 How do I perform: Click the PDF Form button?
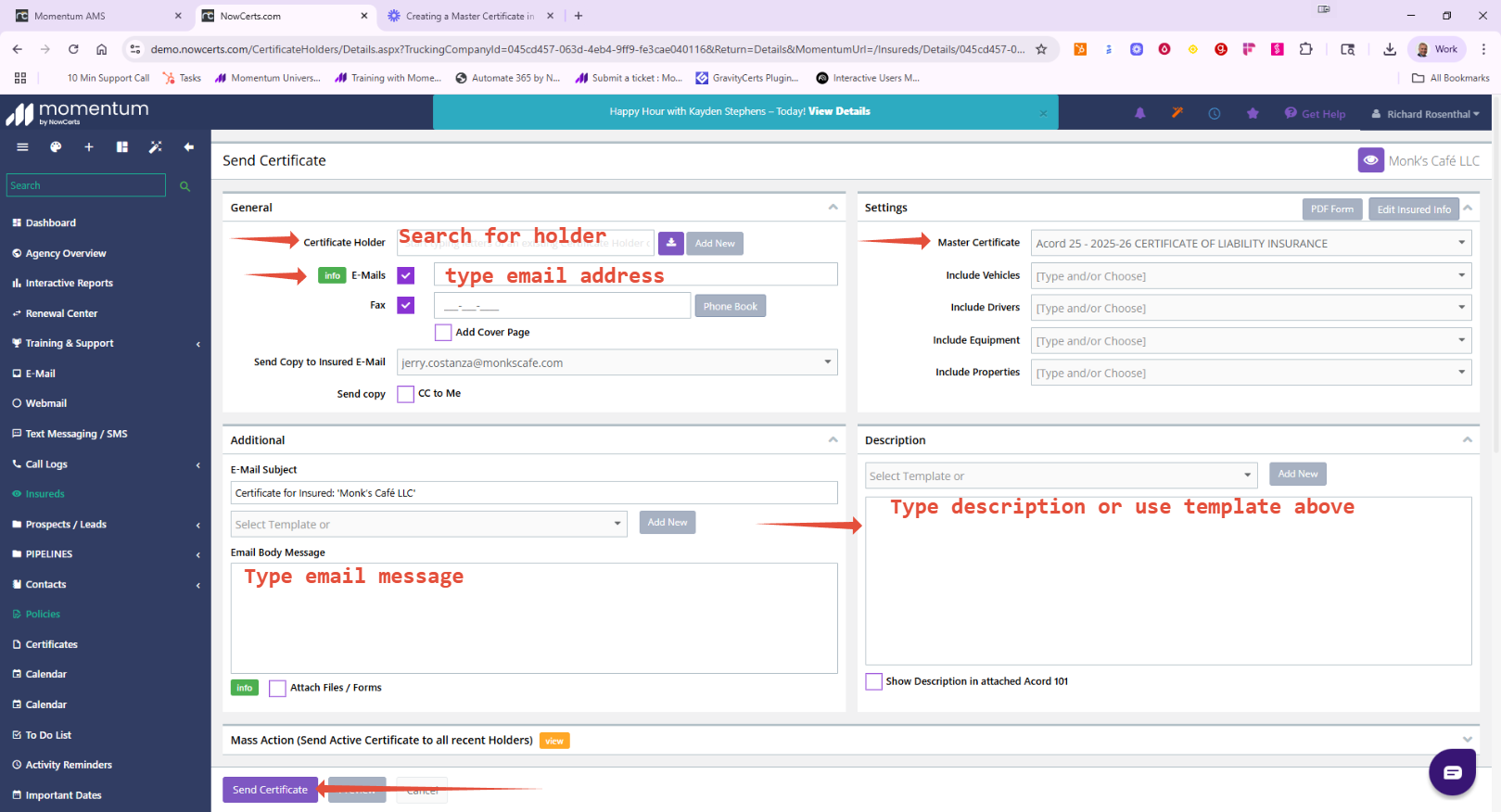1332,209
